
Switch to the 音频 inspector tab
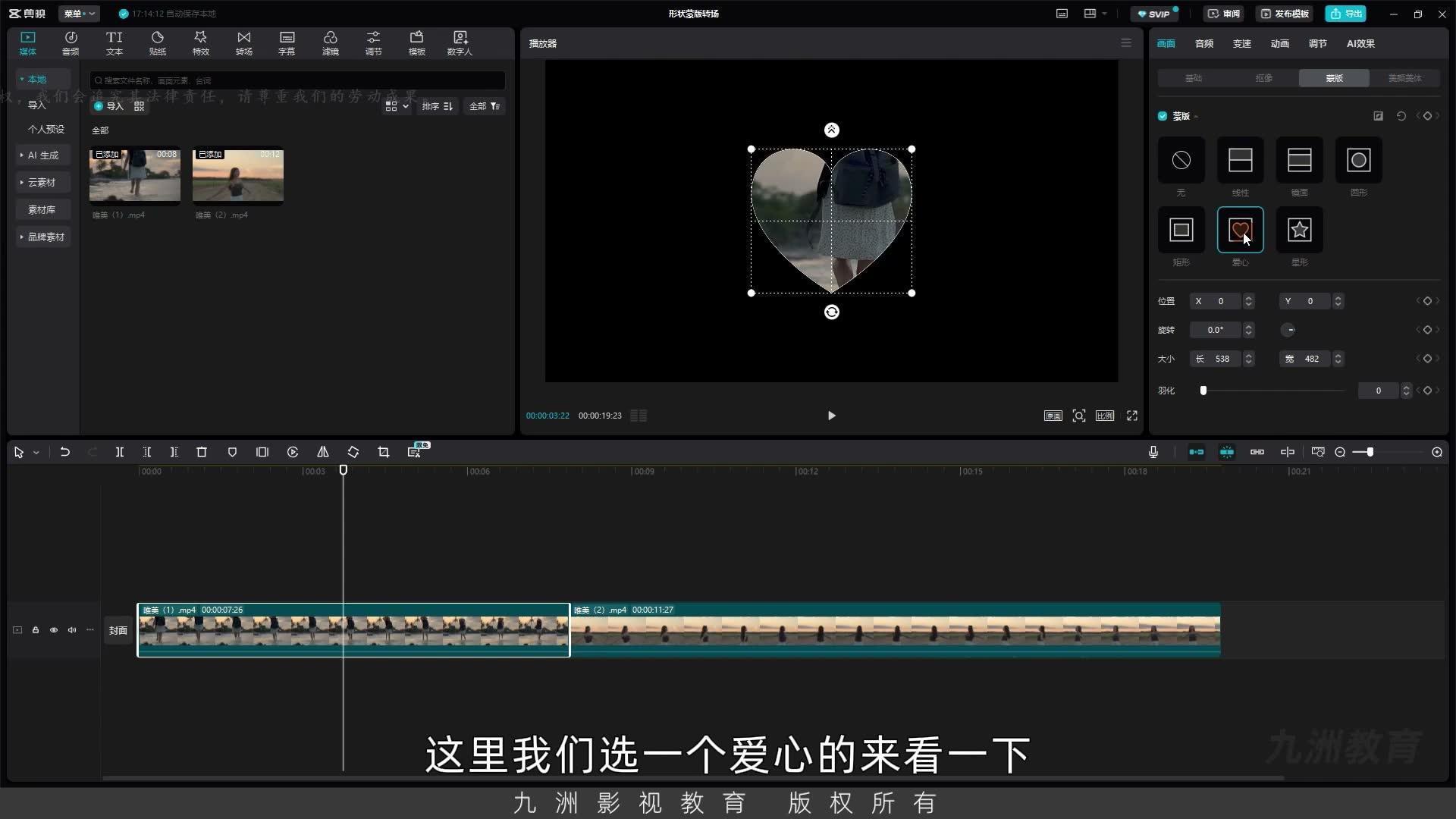[x=1204, y=43]
